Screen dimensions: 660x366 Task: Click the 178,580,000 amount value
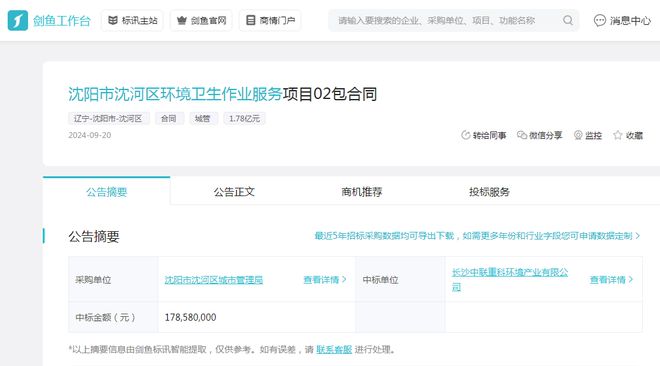190,317
